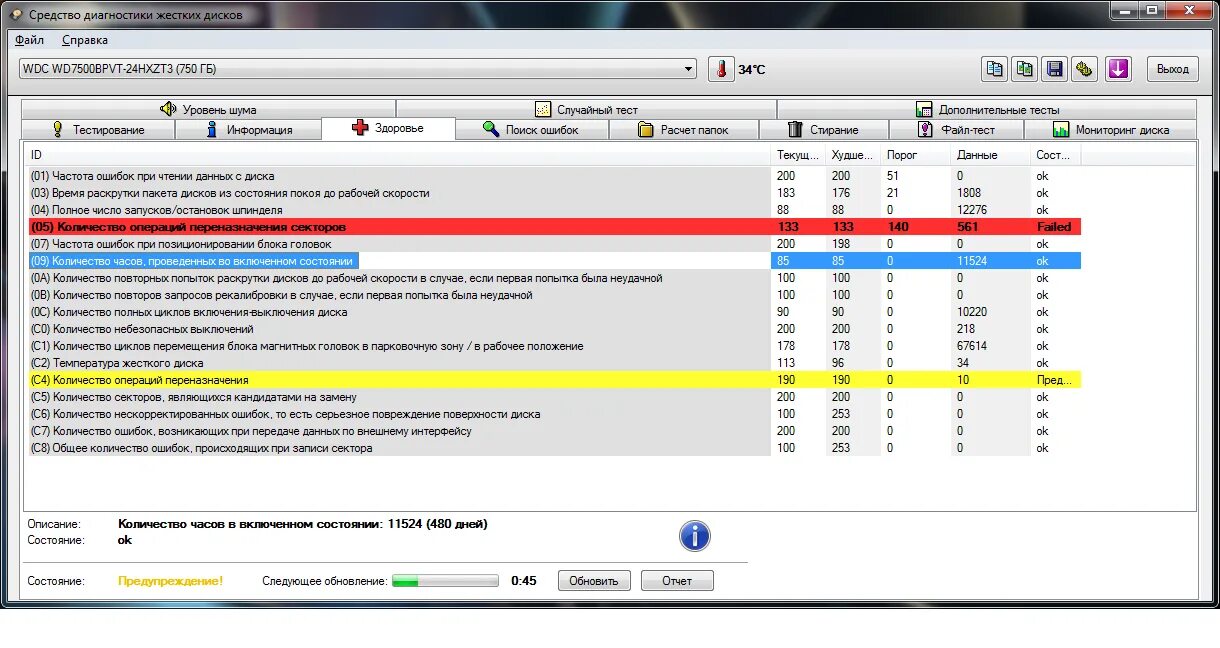Select row (C7) ошибок по внешнему интерфейсу

(554, 431)
